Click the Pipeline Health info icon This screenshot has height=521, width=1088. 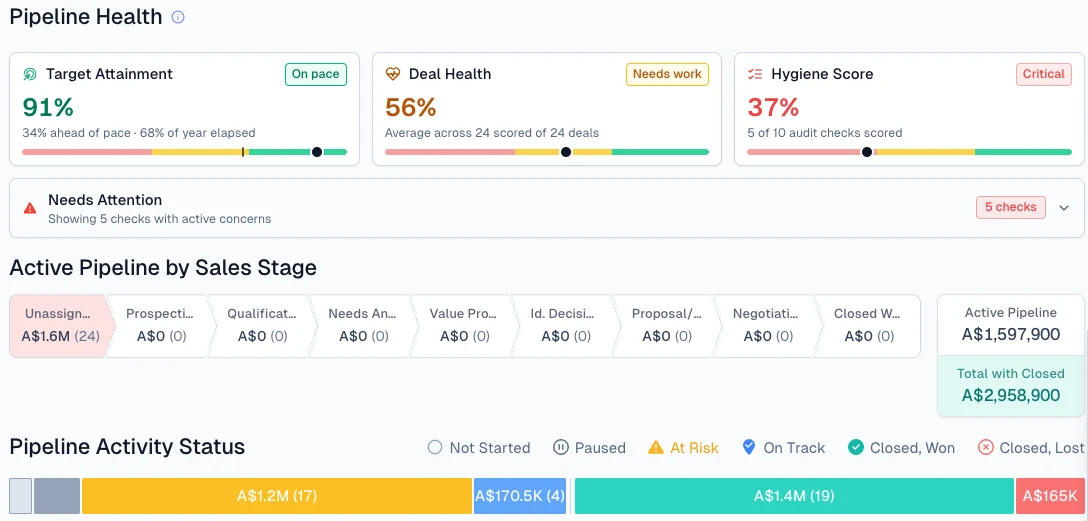[x=178, y=17]
